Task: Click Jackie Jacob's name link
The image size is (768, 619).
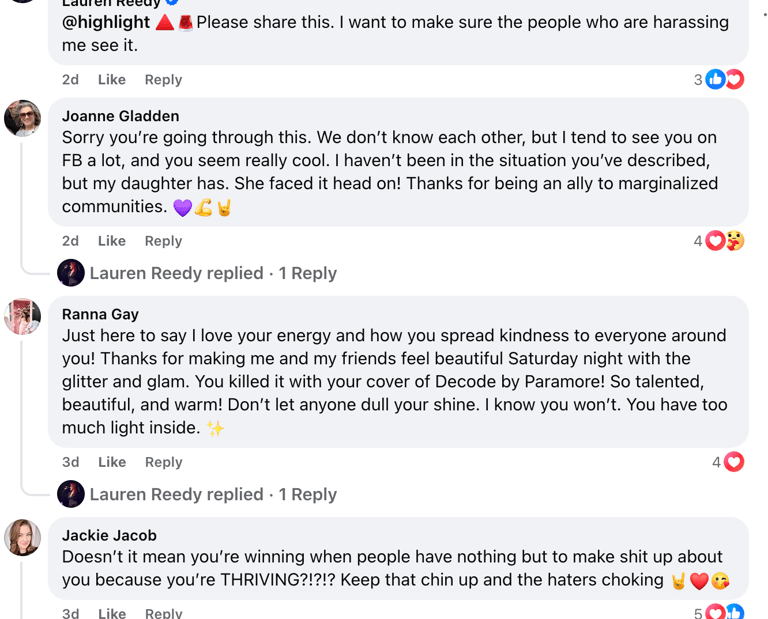Action: [x=109, y=535]
